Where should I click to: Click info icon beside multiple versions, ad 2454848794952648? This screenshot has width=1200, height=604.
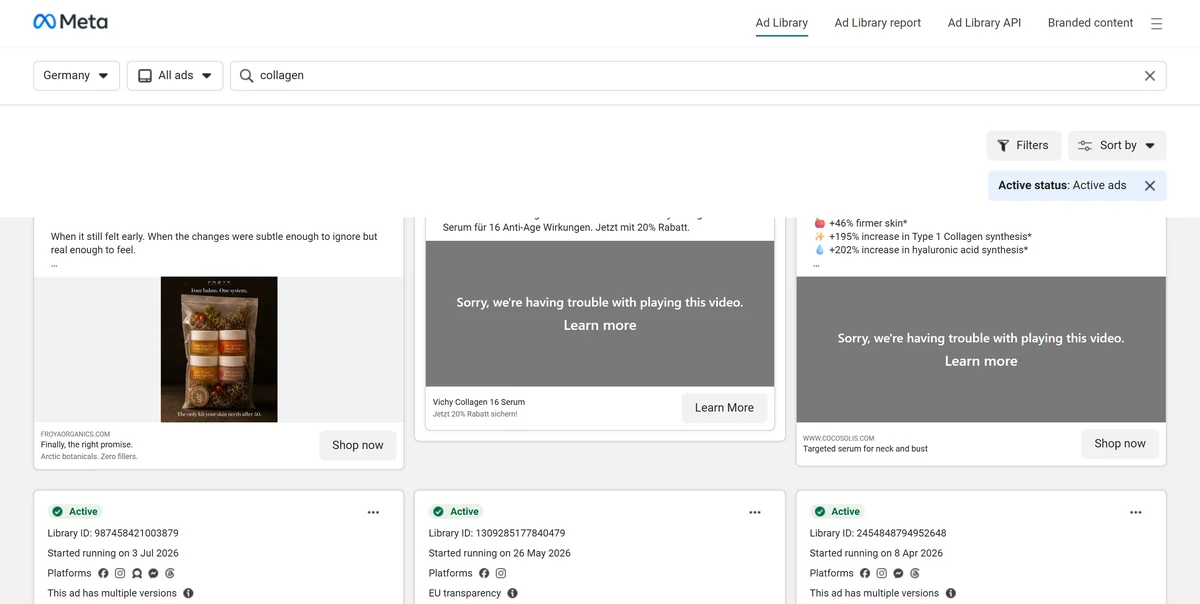coord(951,593)
